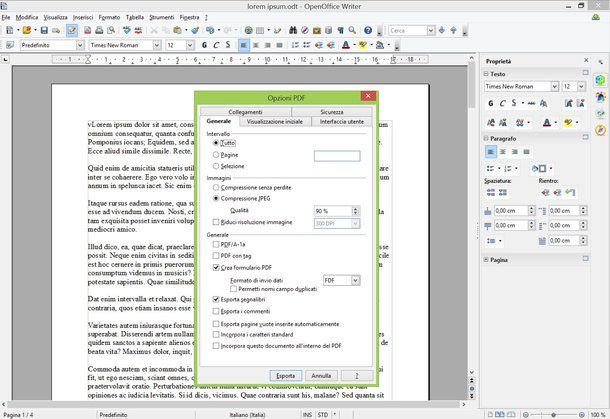Run spelling and grammar check icon
The height and width of the screenshot is (419, 610).
[x=127, y=30]
